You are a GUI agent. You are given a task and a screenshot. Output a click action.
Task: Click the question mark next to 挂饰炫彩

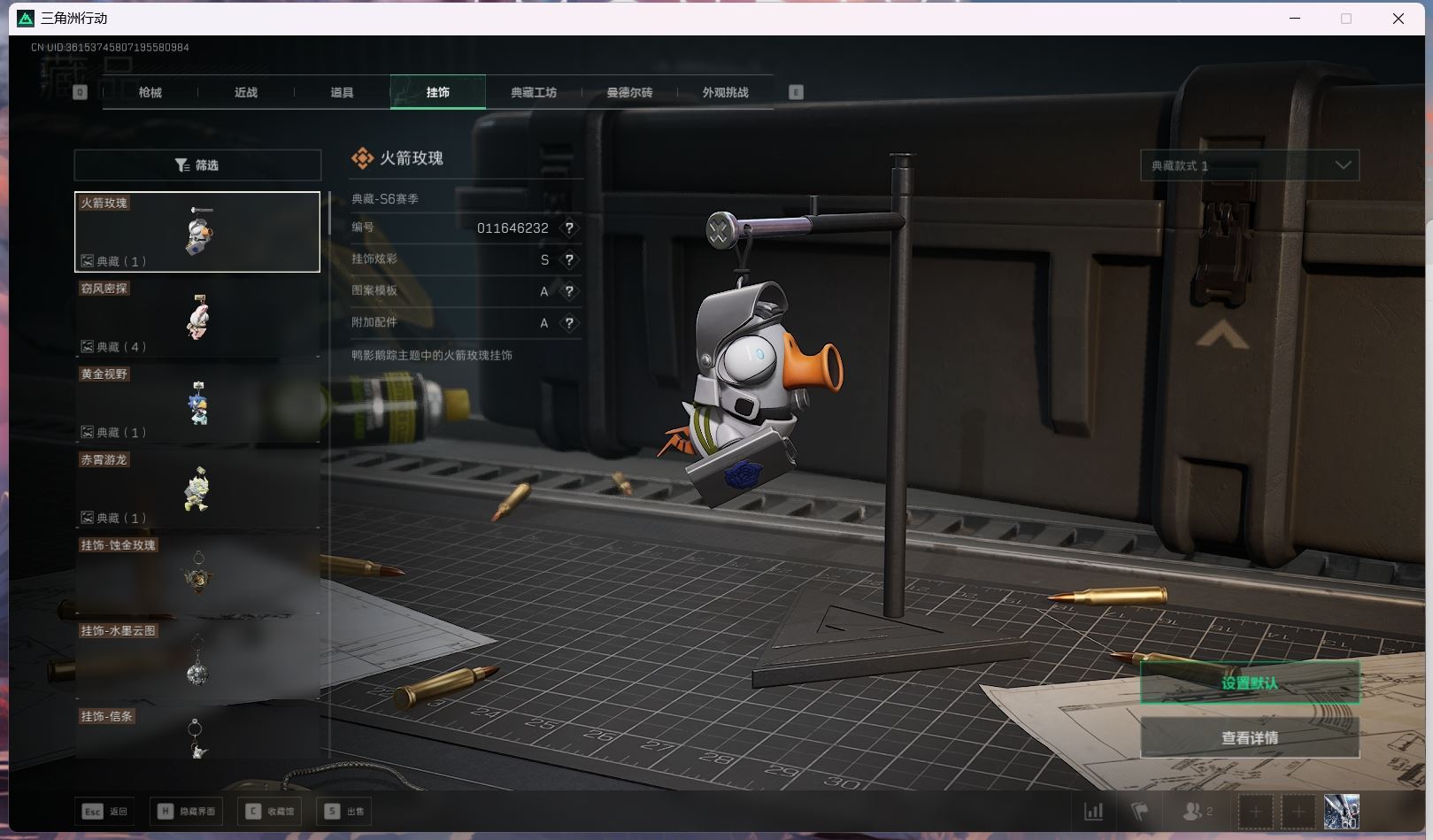569,260
